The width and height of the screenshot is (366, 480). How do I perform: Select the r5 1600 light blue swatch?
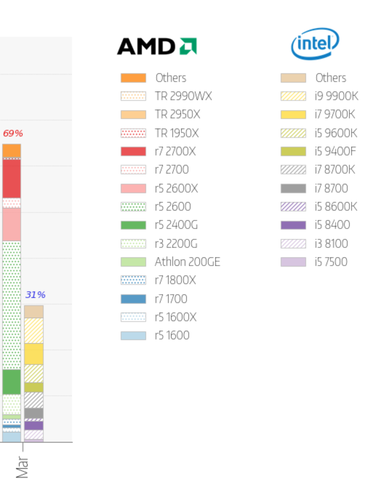click(133, 335)
